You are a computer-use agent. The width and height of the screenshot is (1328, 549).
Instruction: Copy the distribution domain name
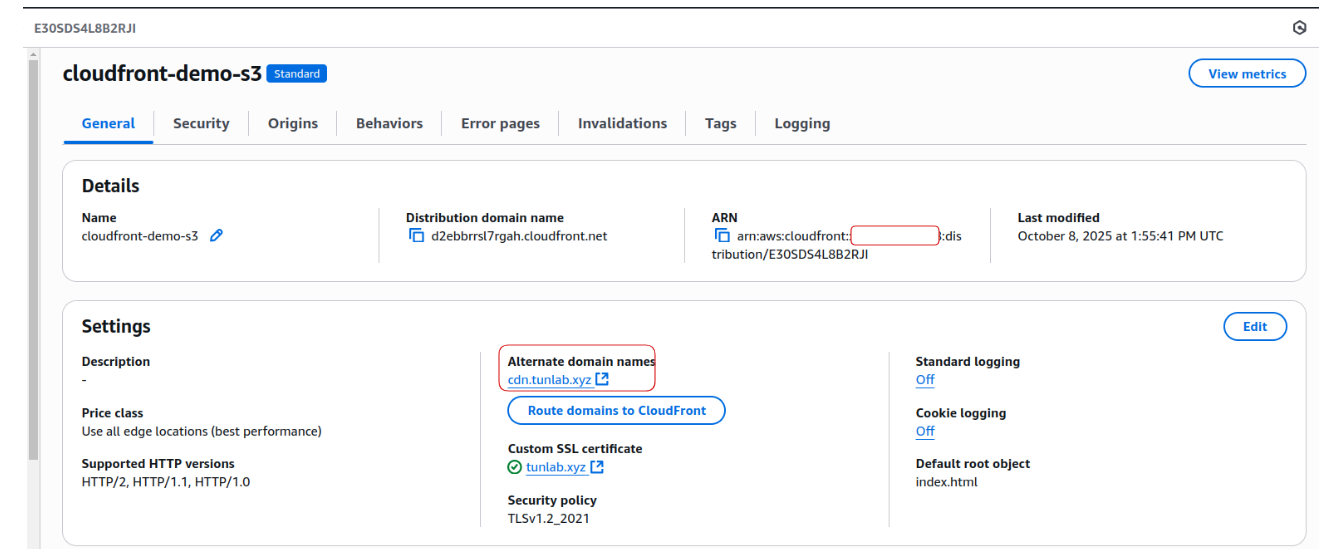tap(417, 236)
